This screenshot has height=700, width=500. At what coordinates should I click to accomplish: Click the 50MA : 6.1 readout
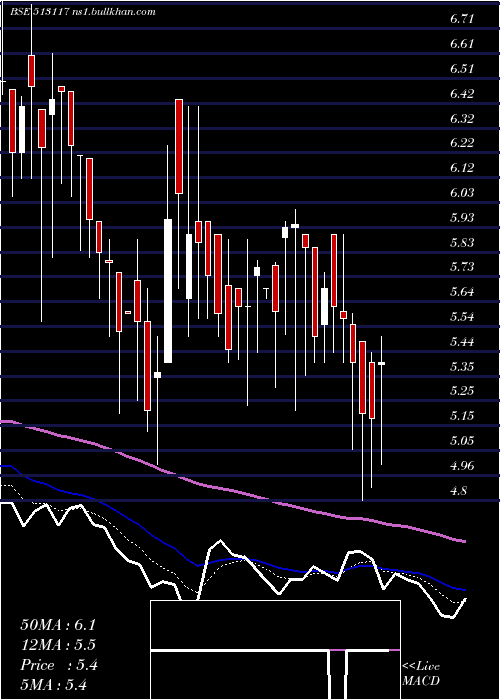(x=58, y=625)
